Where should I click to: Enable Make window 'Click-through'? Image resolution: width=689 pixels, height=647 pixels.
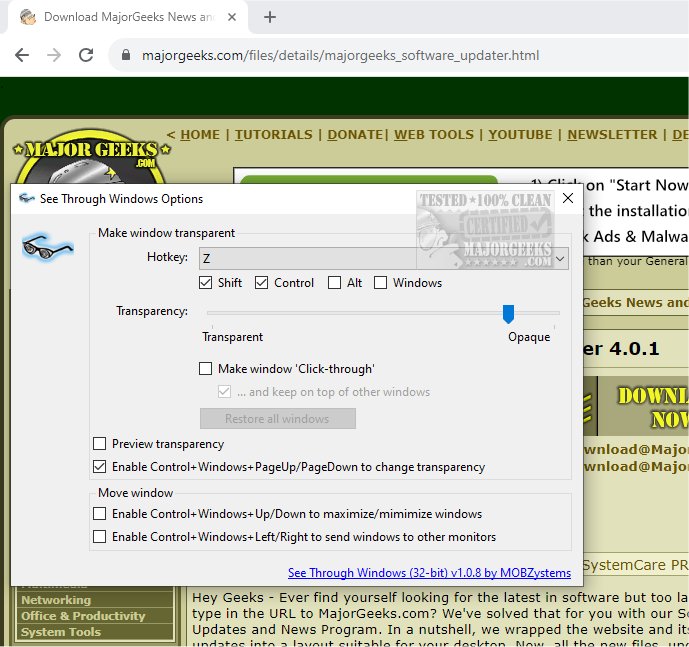[207, 369]
